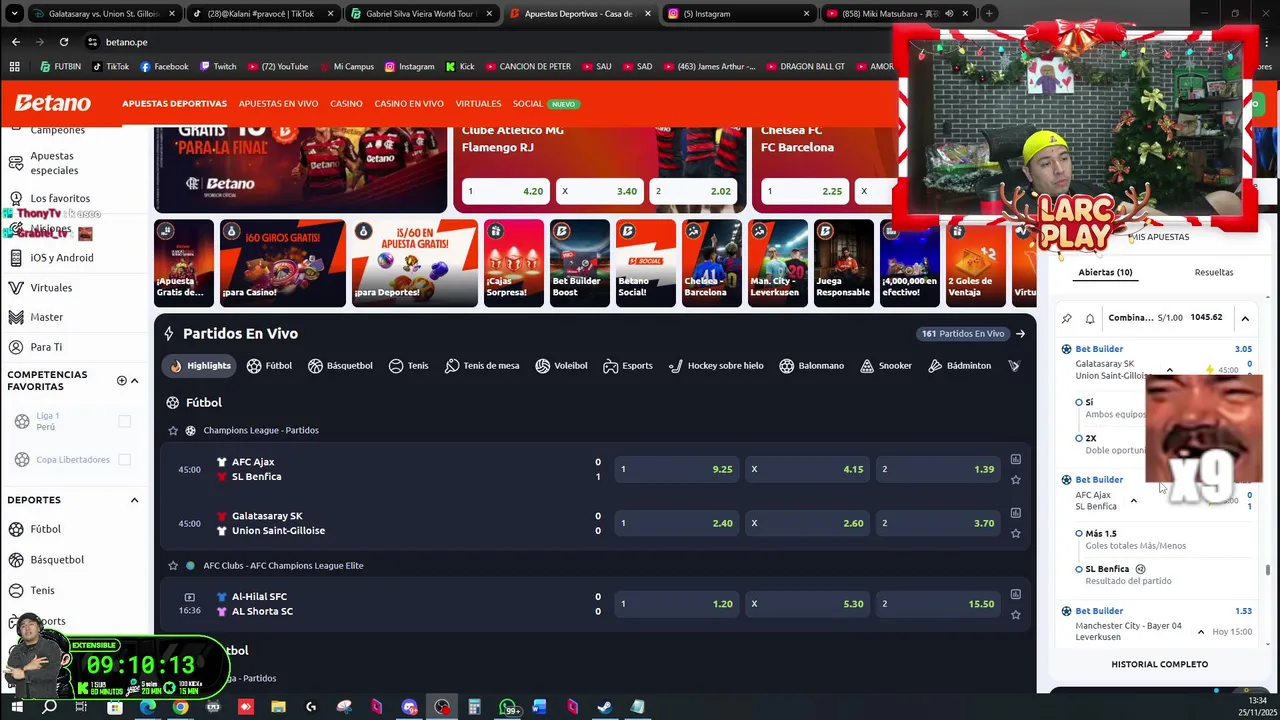Select the Highlights filter tab
Screen dimensions: 1280x720
click(x=199, y=366)
